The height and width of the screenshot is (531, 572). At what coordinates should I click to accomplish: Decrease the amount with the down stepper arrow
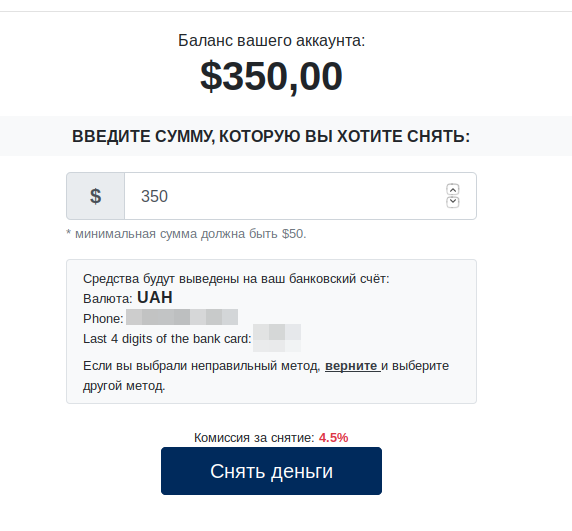(x=453, y=202)
